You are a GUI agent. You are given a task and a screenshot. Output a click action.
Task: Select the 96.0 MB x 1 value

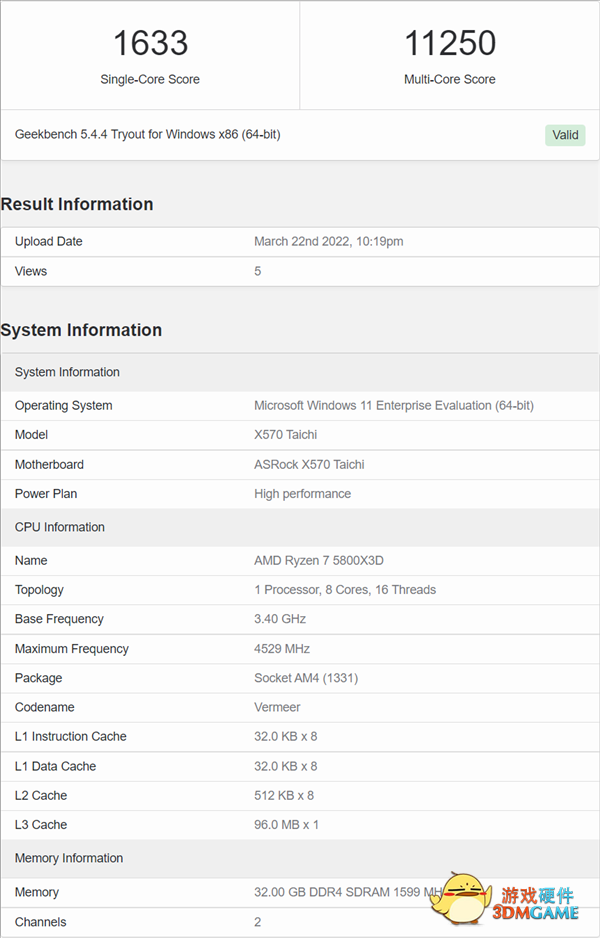tap(287, 825)
